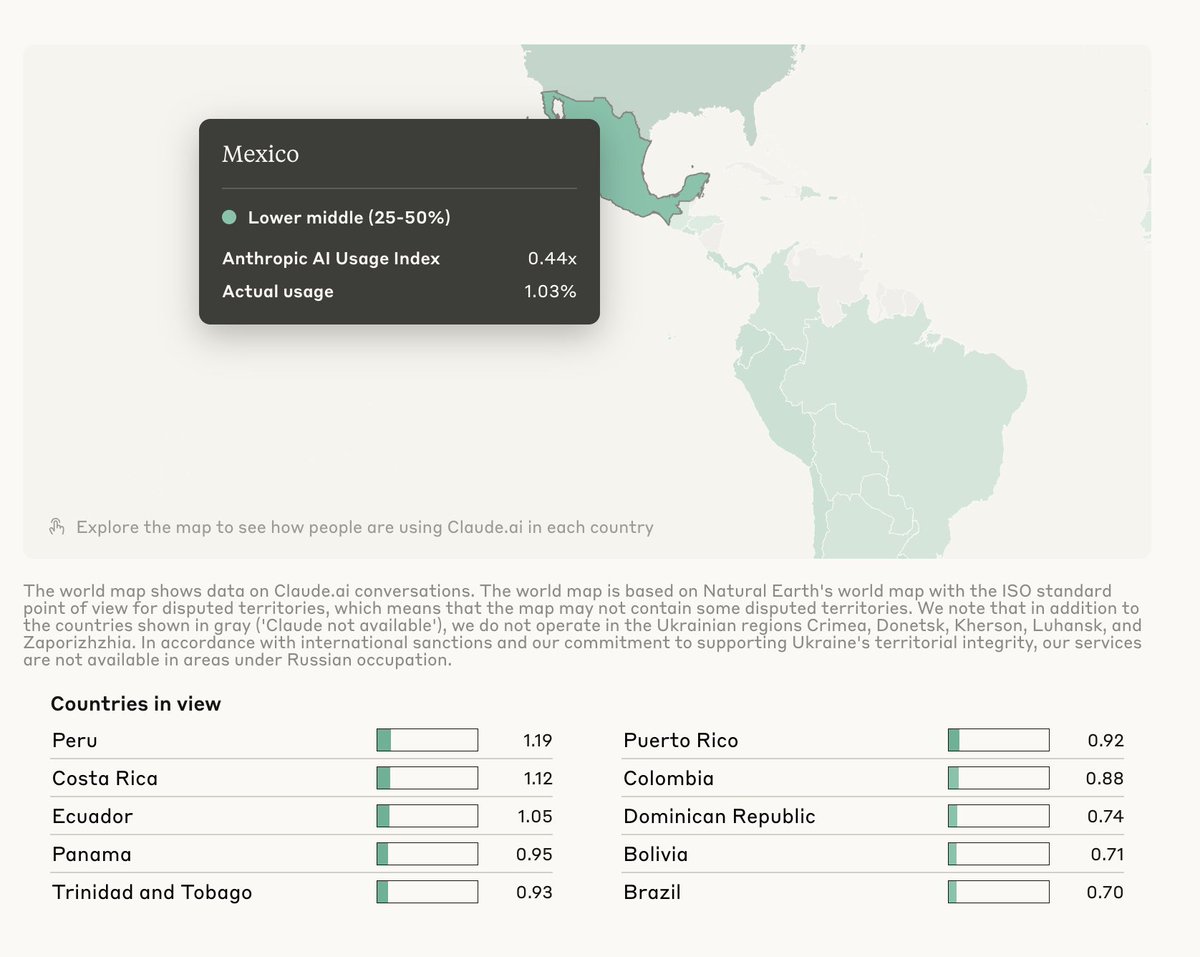Click the usage bar next to Colombia
Viewport: 1200px width, 957px height.
tap(998, 778)
